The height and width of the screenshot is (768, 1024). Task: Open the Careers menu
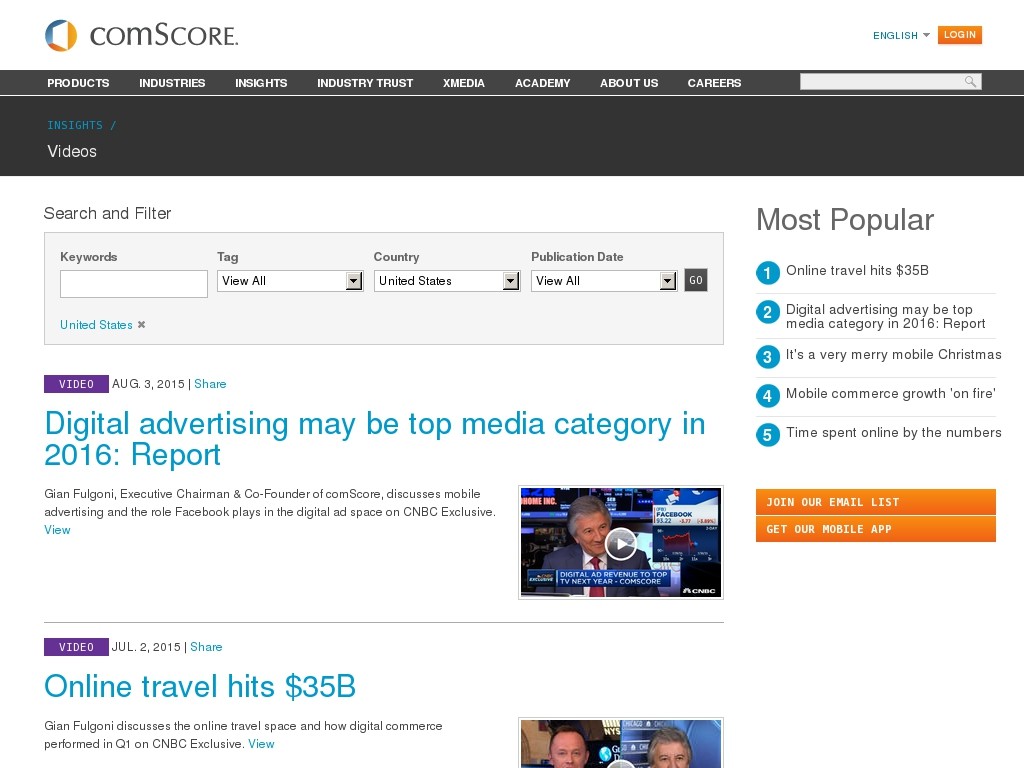(714, 83)
